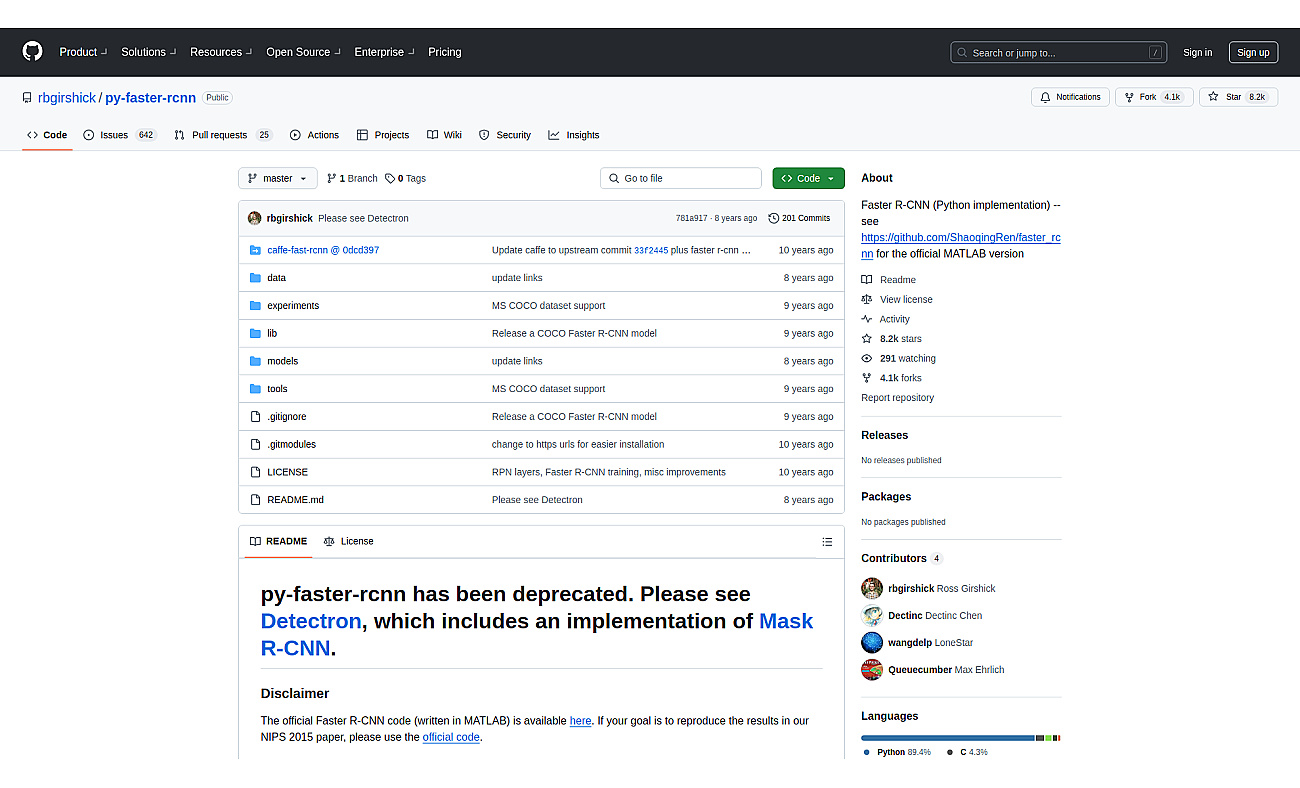
Task: Open ShaoqingRen/faster_rcnn link in About
Action: (x=961, y=246)
